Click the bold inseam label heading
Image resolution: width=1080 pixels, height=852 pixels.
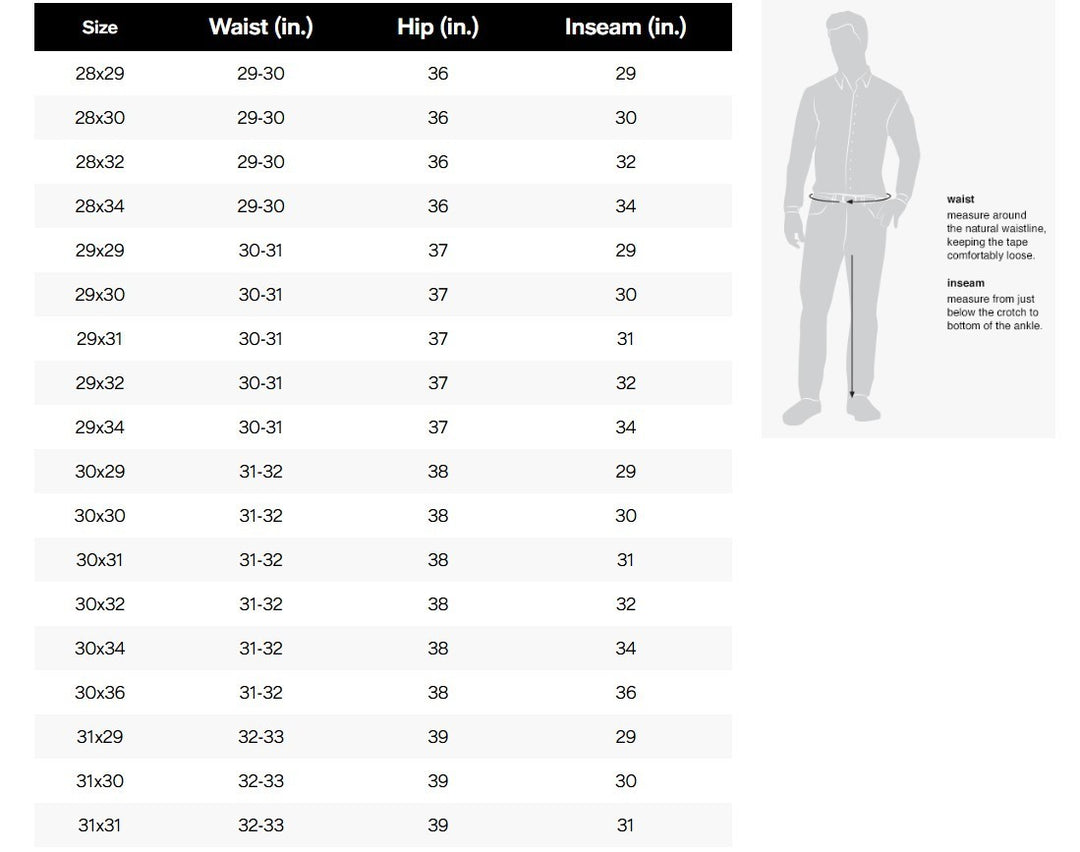(x=965, y=283)
